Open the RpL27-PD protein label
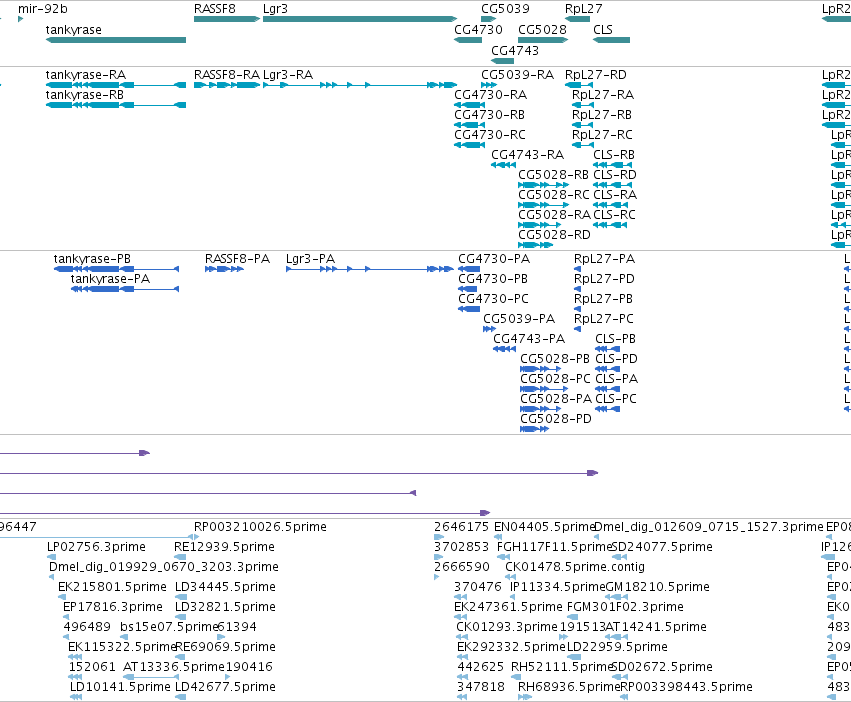This screenshot has width=851, height=702. click(x=604, y=279)
